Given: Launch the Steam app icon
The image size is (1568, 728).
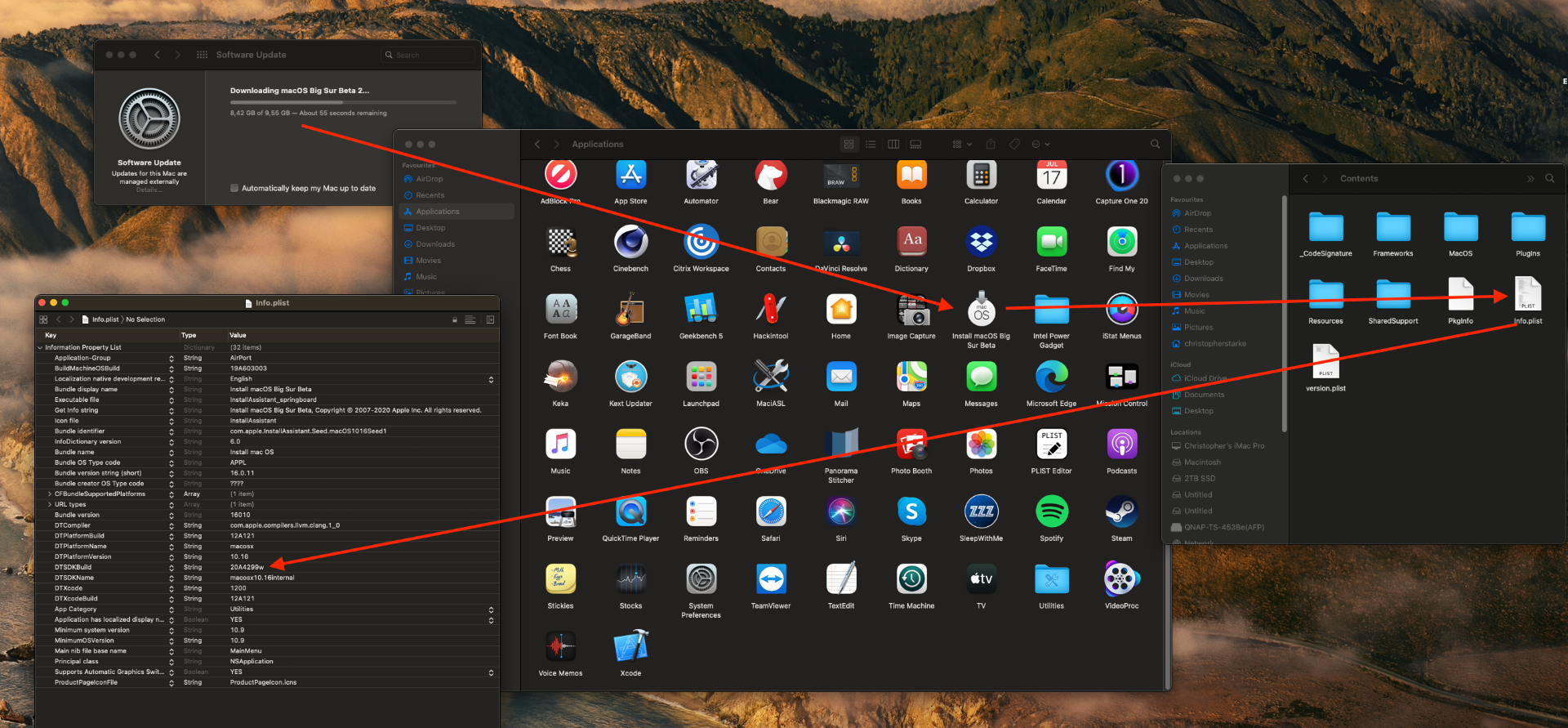Looking at the screenshot, I should [x=1122, y=512].
